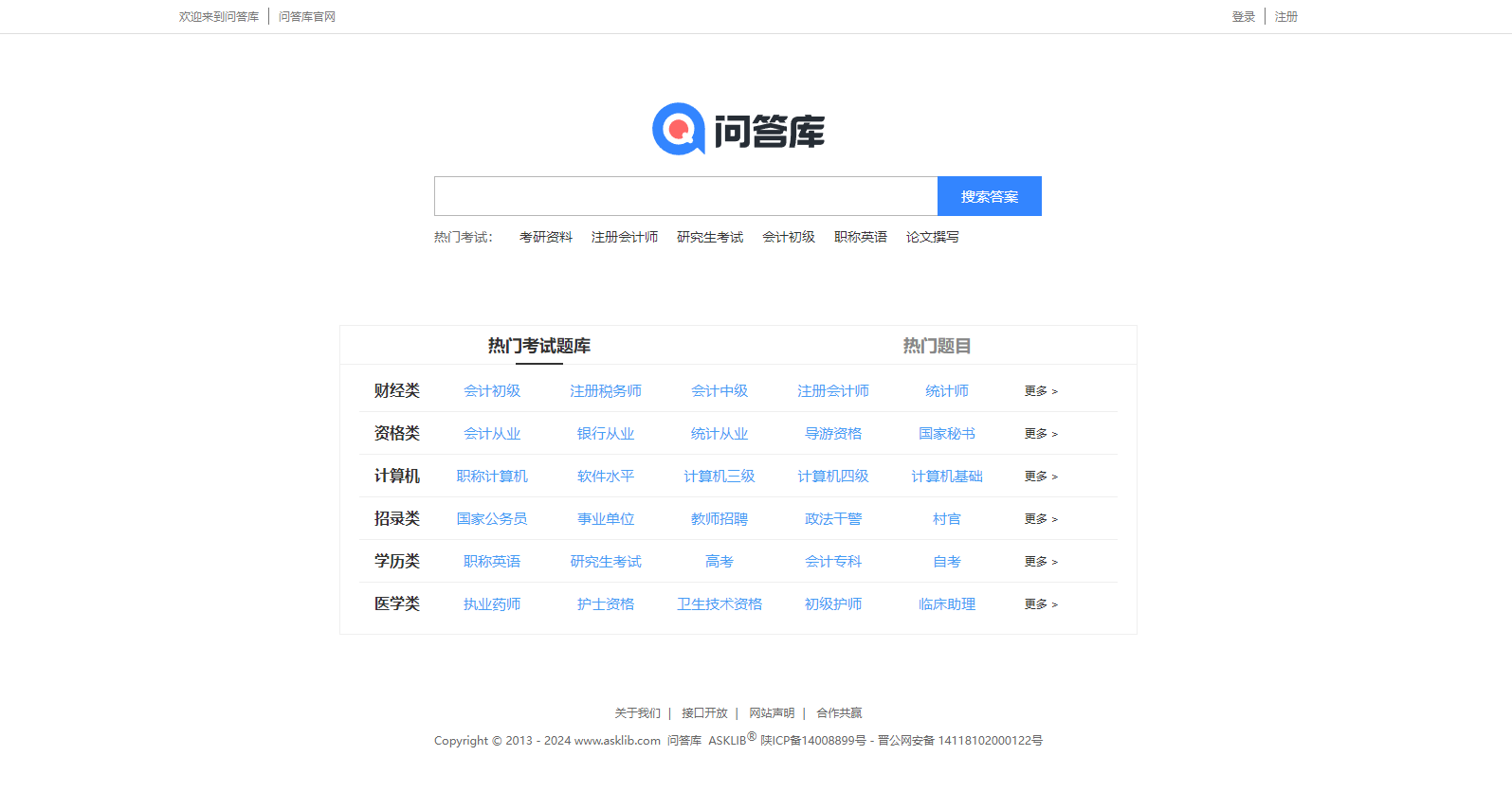Open the 网站声明 footer link
Image resolution: width=1512 pixels, height=792 pixels.
click(772, 713)
